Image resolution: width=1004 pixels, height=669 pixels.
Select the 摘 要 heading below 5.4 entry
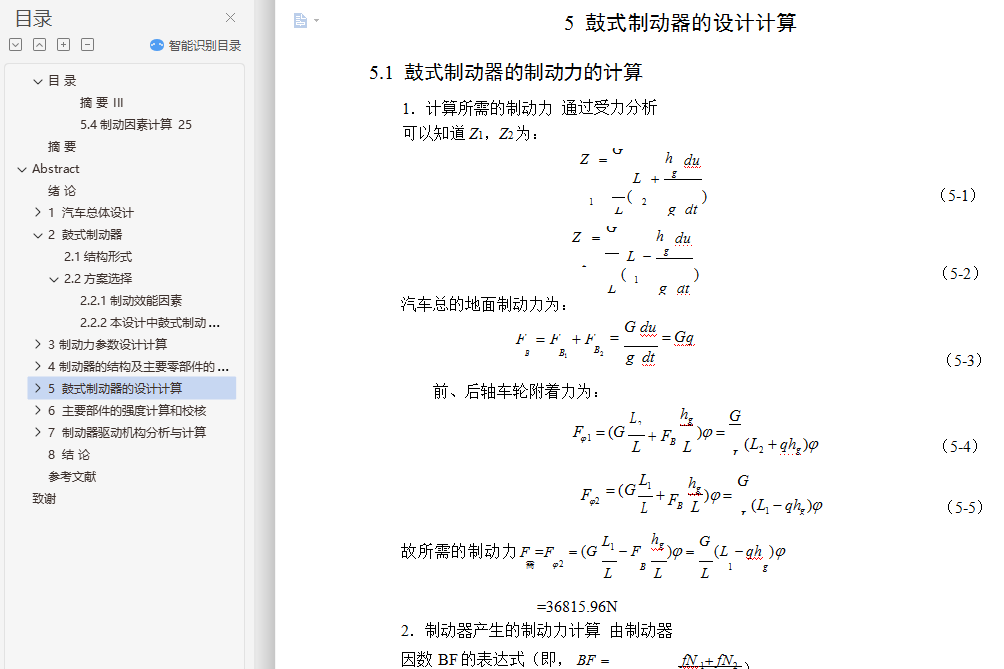pos(62,147)
